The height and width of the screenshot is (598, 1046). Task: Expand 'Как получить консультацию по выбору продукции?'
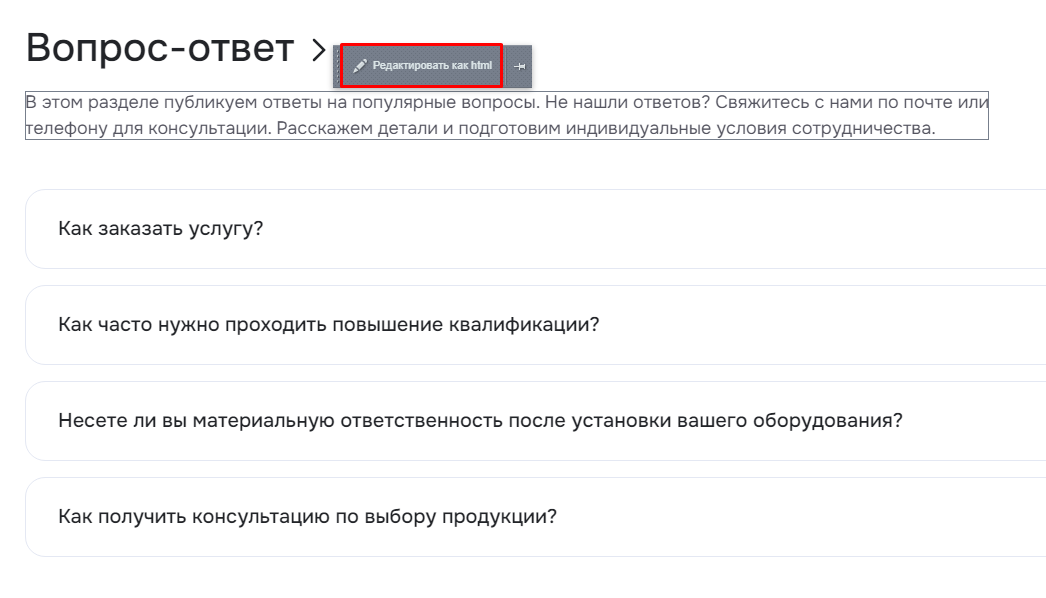click(535, 517)
